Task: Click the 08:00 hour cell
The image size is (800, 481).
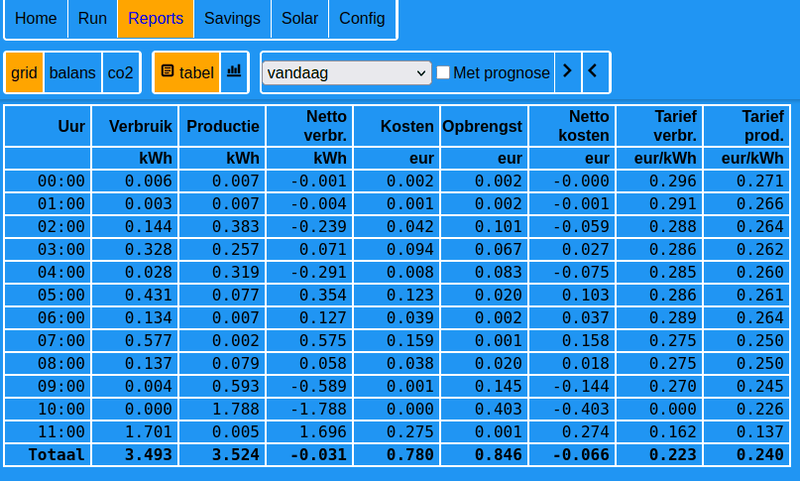Action: (48, 363)
